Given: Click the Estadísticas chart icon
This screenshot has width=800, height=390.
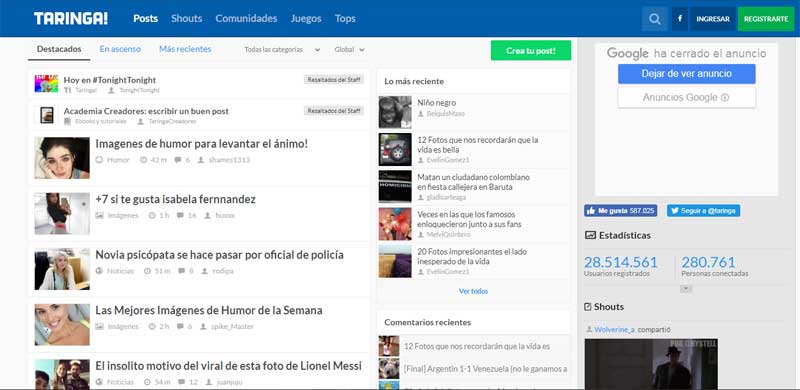Looking at the screenshot, I should (x=590, y=235).
